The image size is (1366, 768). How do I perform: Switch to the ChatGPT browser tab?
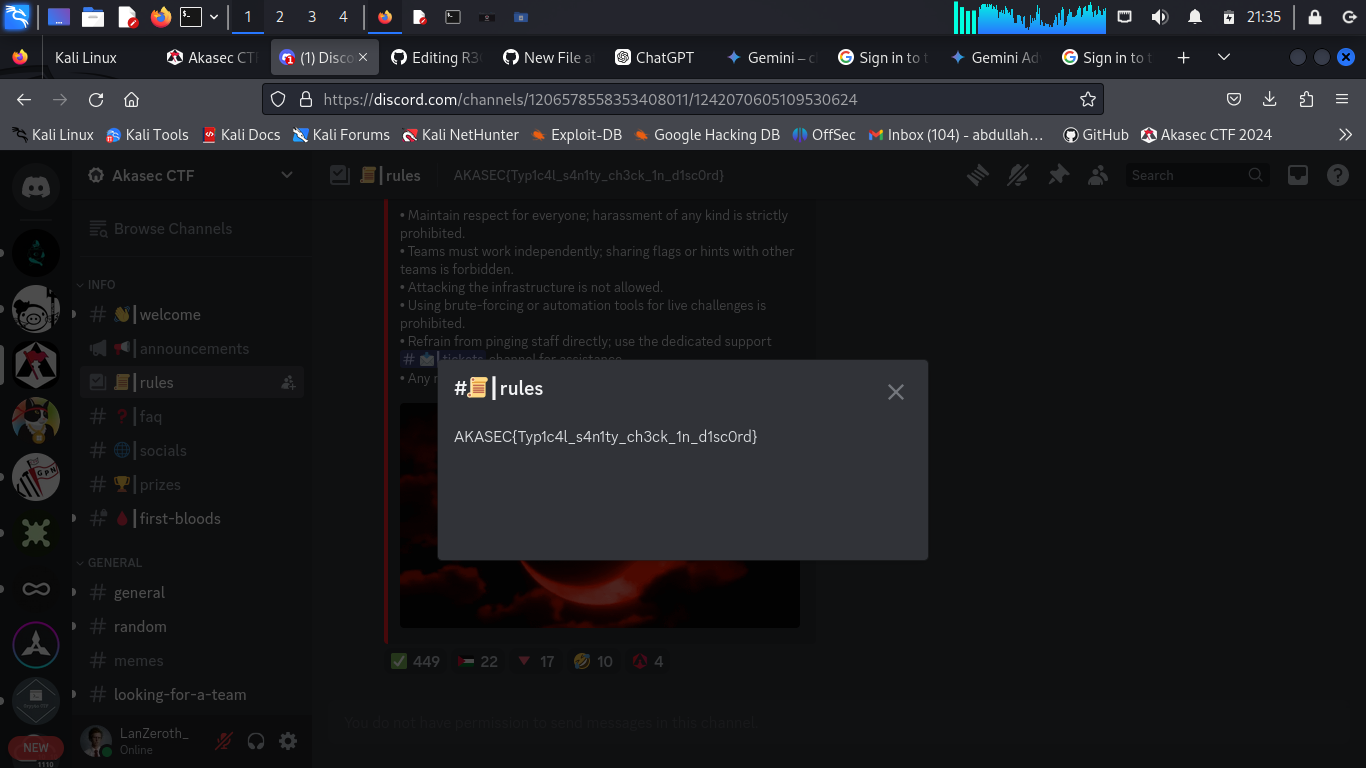660,58
